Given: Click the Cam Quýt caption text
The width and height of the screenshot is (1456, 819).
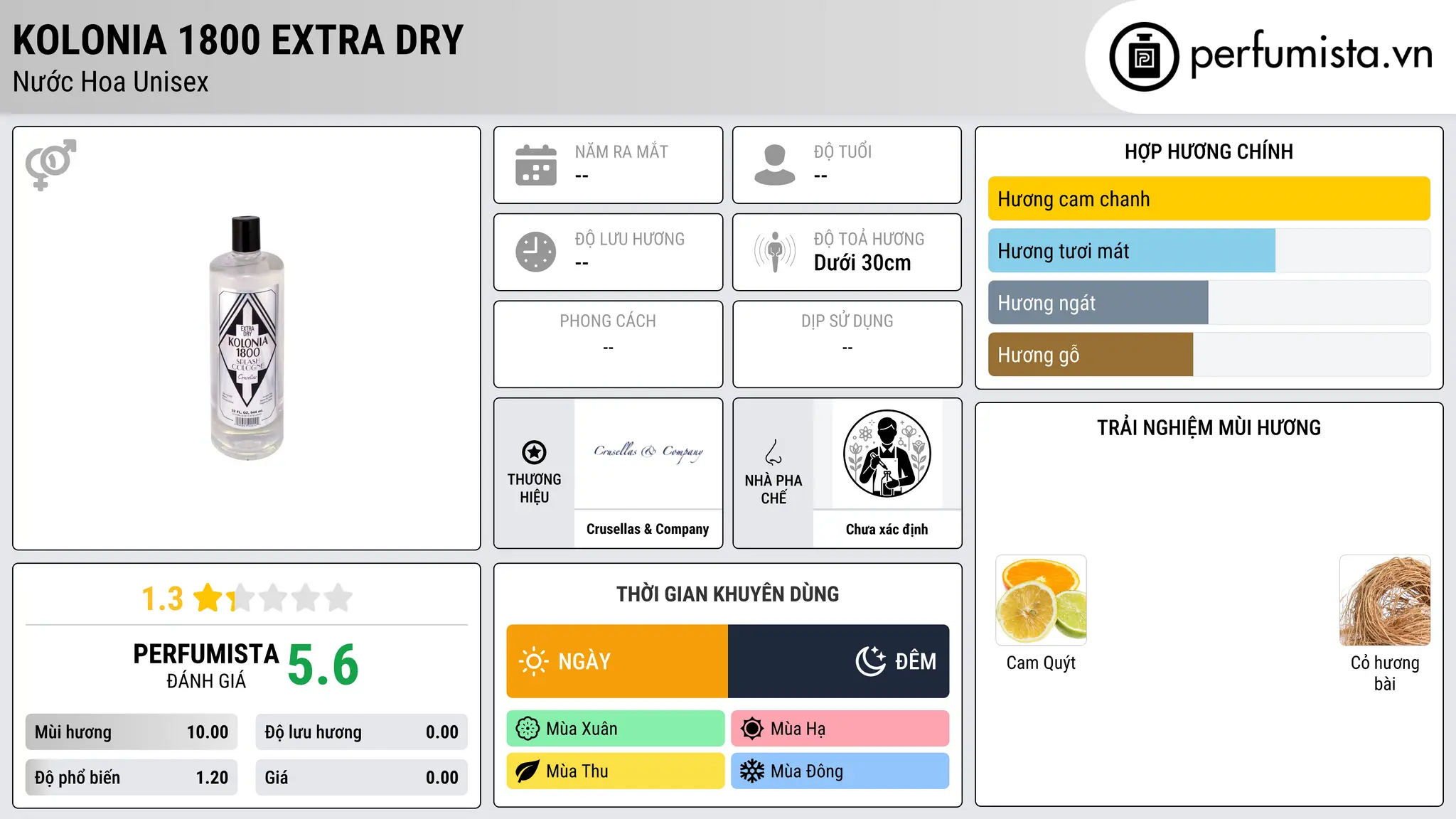Looking at the screenshot, I should pyautogui.click(x=1041, y=663).
